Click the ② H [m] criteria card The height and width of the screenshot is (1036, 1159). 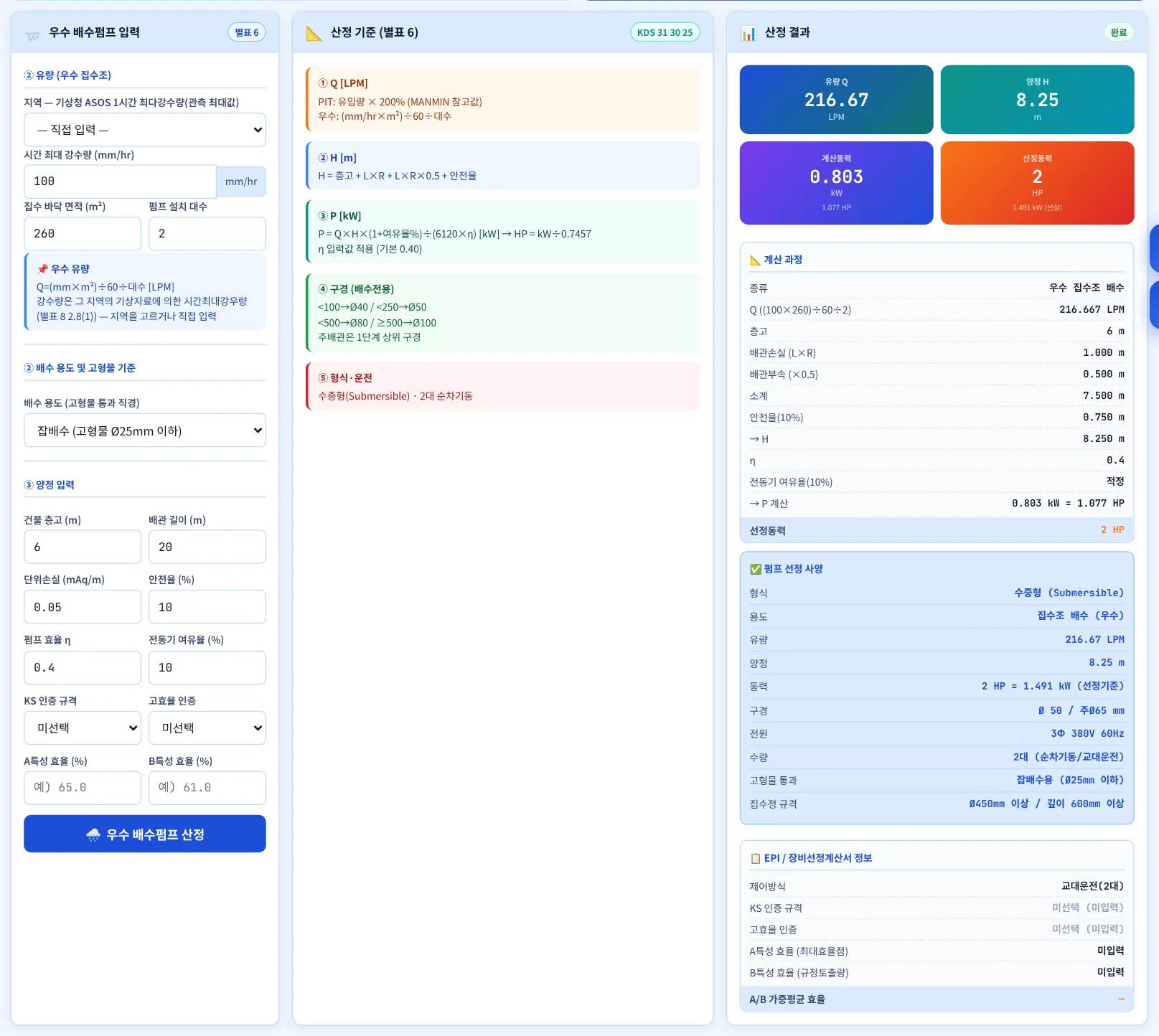pyautogui.click(x=503, y=166)
